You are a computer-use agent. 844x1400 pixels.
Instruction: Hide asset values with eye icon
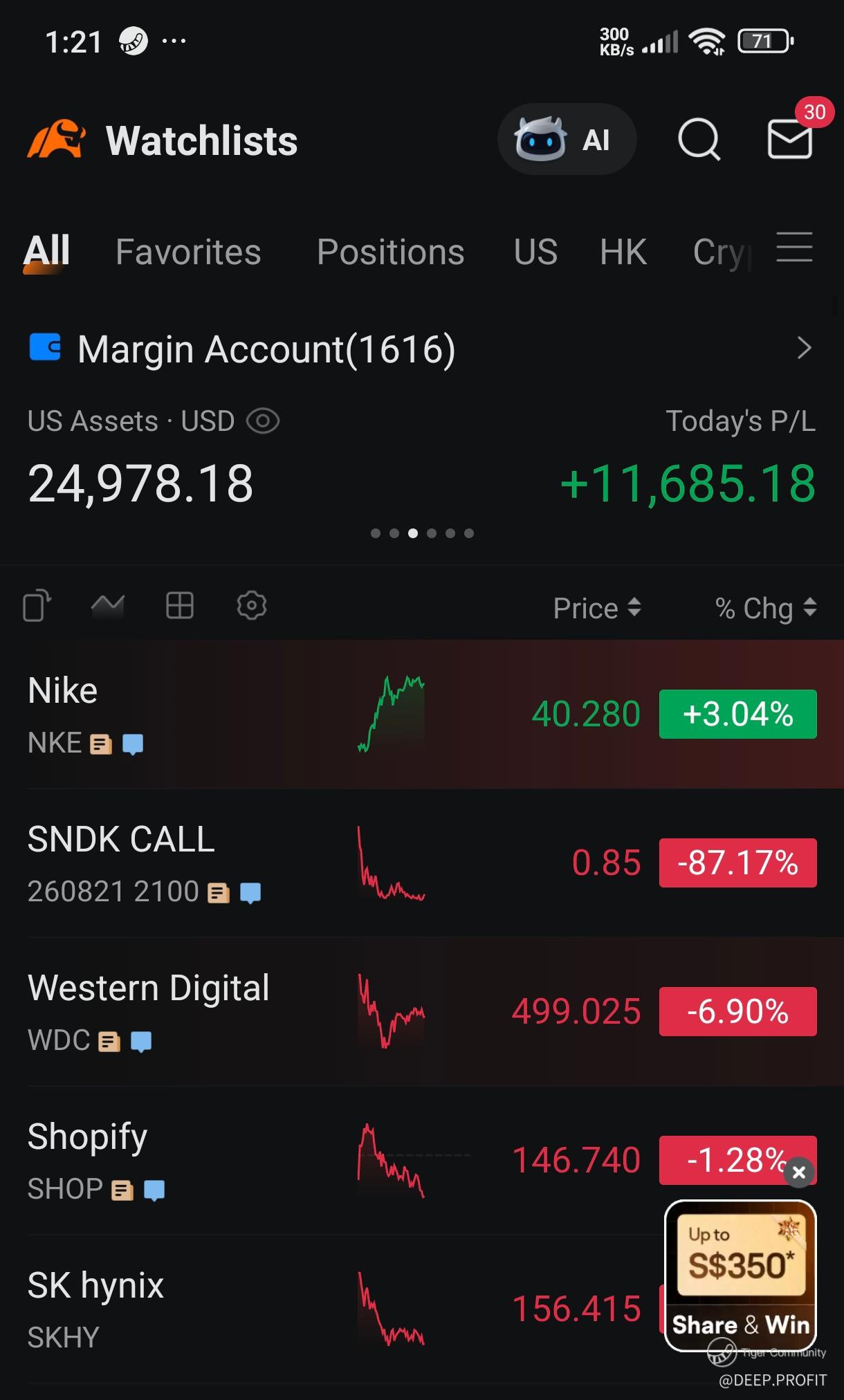(x=263, y=421)
